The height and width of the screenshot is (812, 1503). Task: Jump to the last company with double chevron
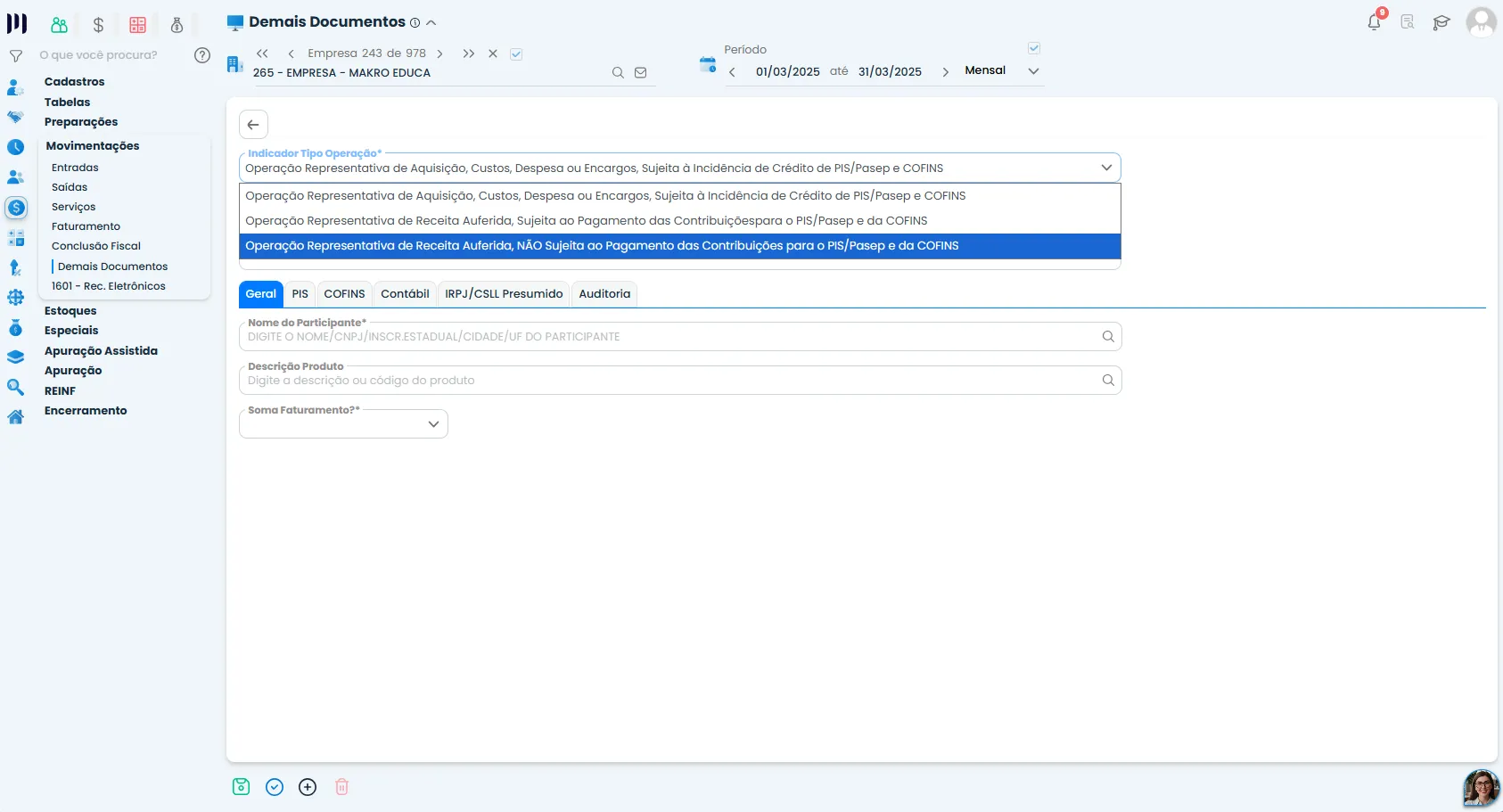click(468, 54)
